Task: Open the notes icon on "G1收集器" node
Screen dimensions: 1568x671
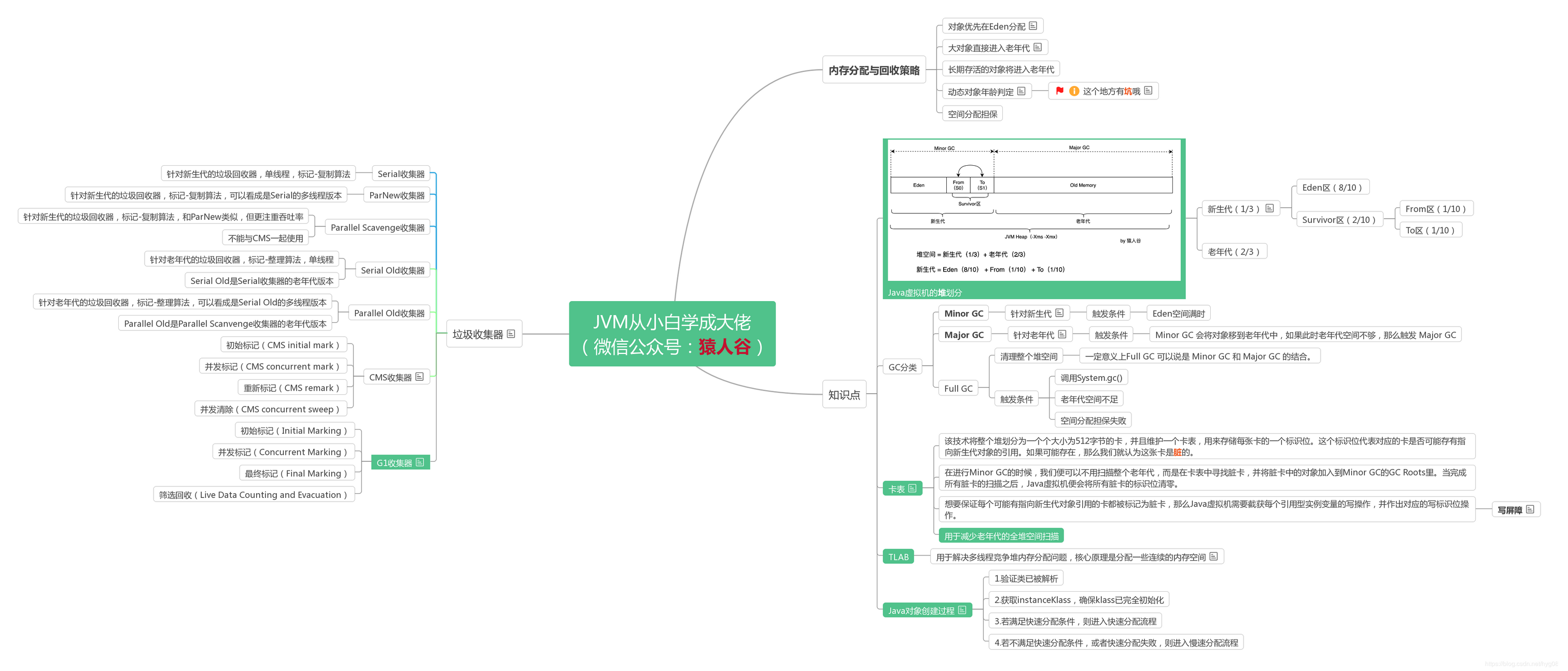Action: tap(420, 462)
